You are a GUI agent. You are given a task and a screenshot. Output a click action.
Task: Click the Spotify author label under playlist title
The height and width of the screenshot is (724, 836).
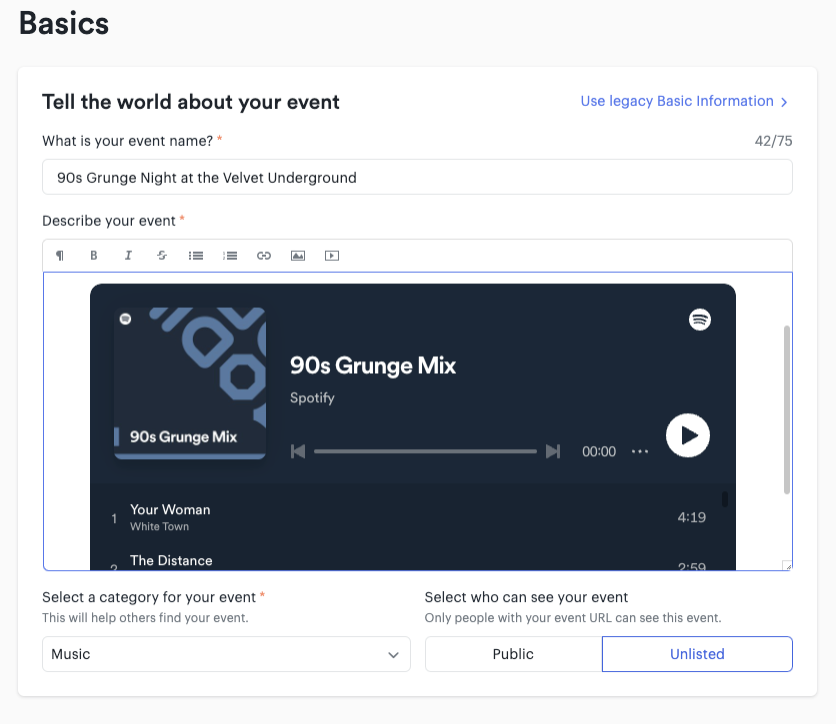tap(312, 398)
